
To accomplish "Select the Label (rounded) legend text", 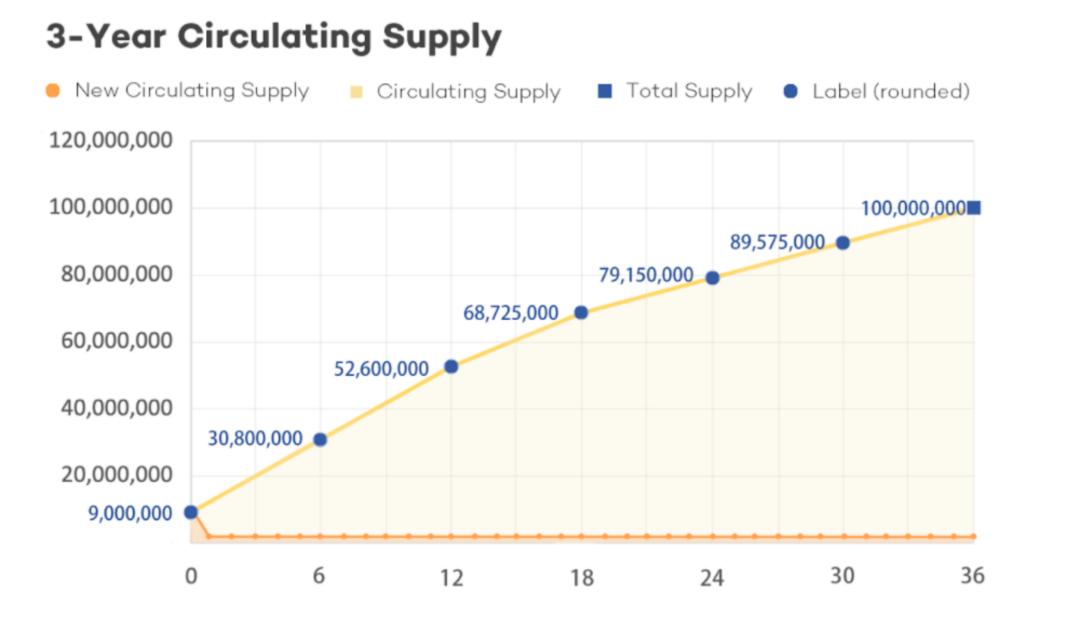I will point(891,91).
